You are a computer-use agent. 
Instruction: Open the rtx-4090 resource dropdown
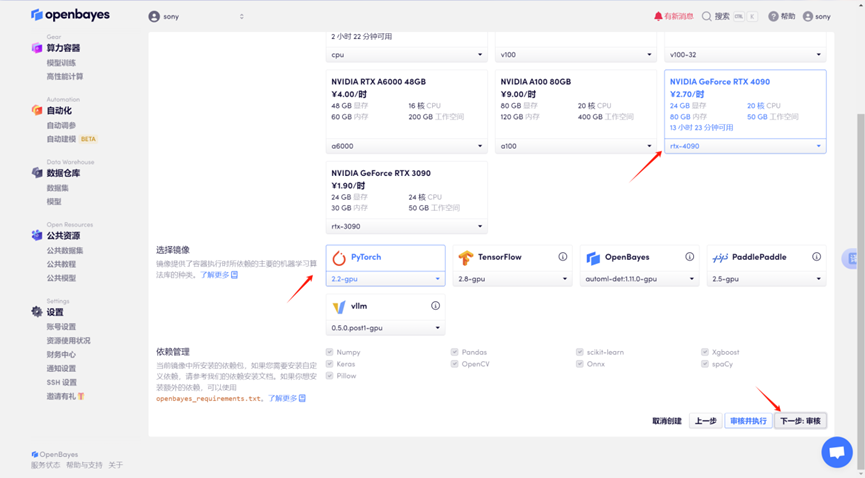tap(745, 146)
